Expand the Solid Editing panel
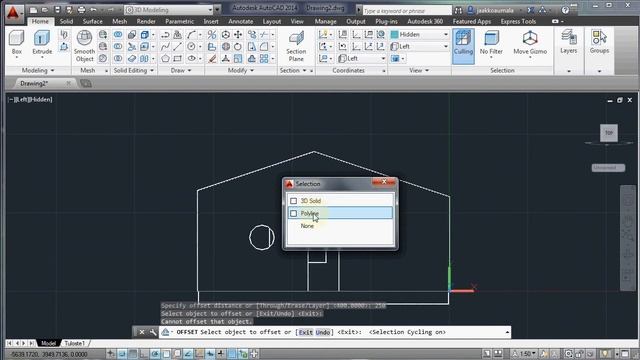The width and height of the screenshot is (640, 360). click(134, 71)
